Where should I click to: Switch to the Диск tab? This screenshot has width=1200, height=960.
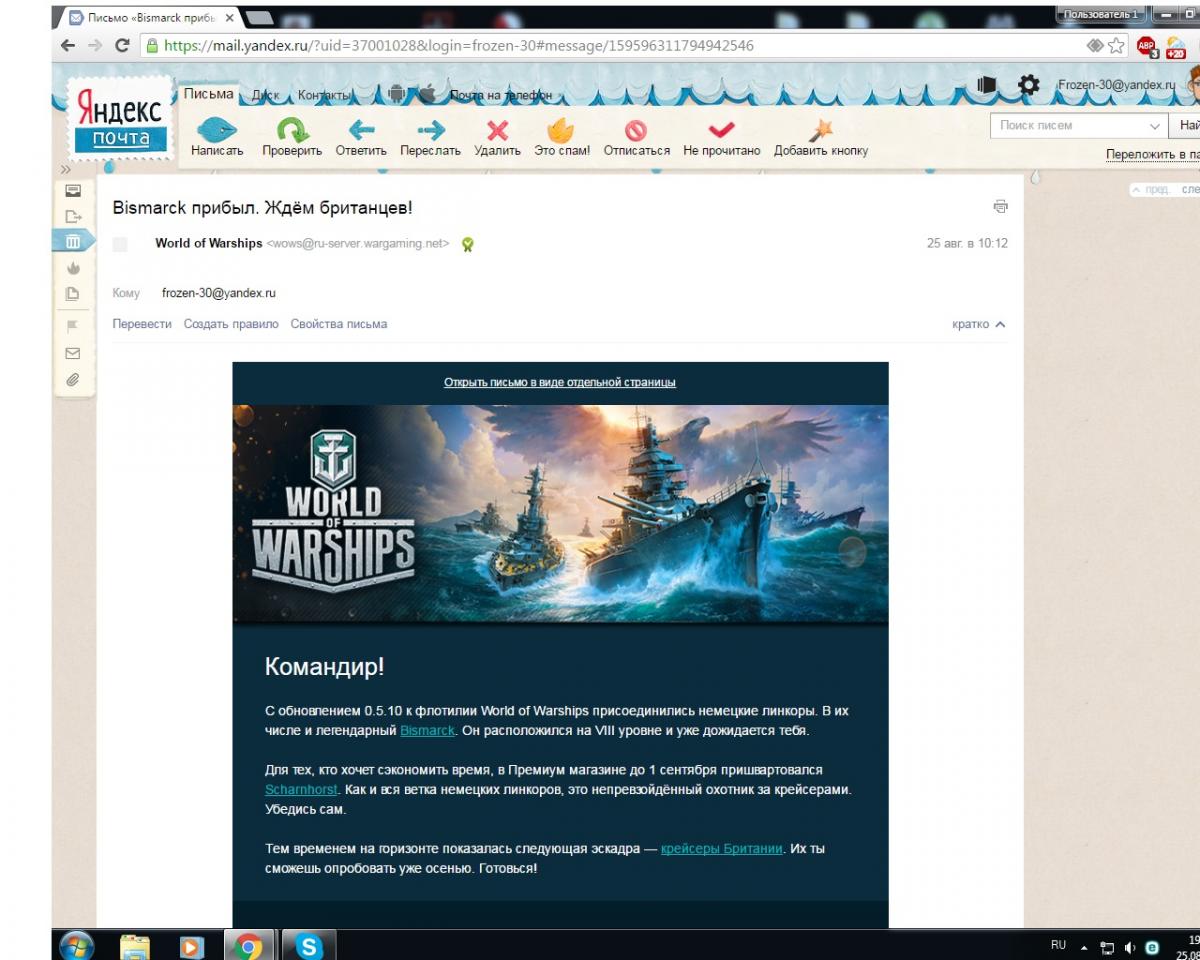pos(265,95)
